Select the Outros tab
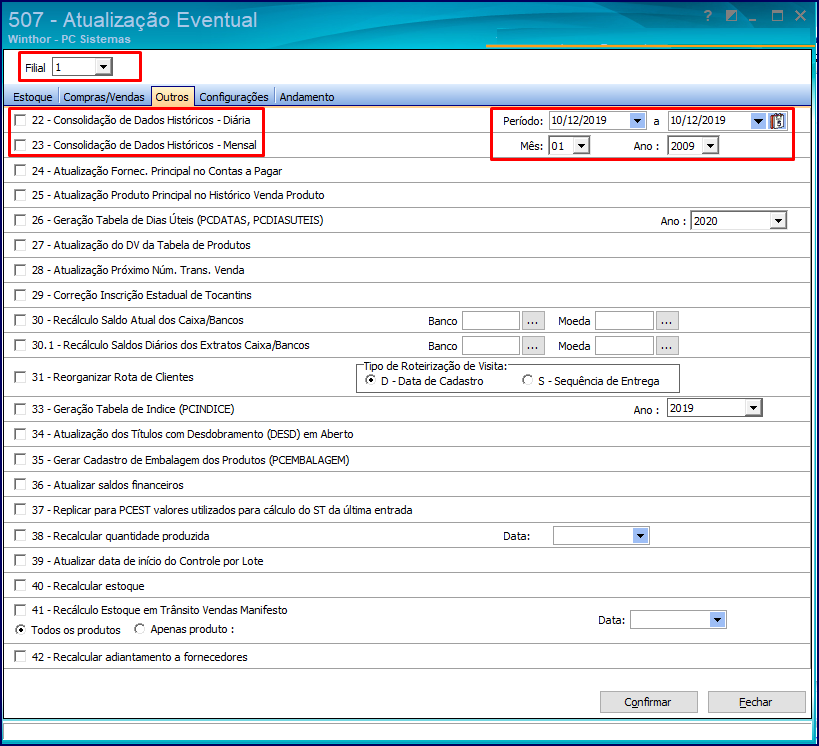Viewport: 819px width, 746px height. 172,97
